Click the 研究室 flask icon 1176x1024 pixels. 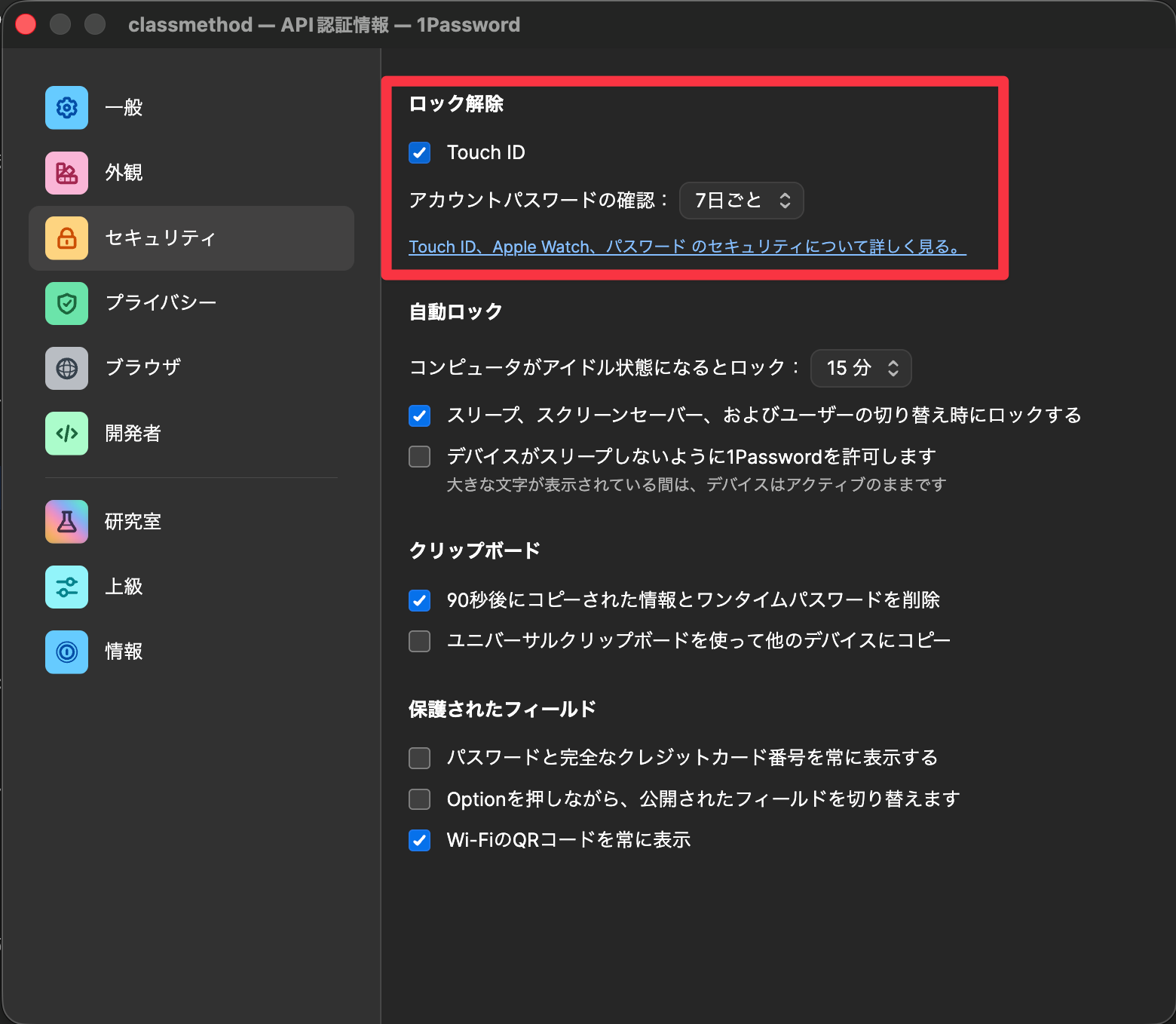click(66, 521)
